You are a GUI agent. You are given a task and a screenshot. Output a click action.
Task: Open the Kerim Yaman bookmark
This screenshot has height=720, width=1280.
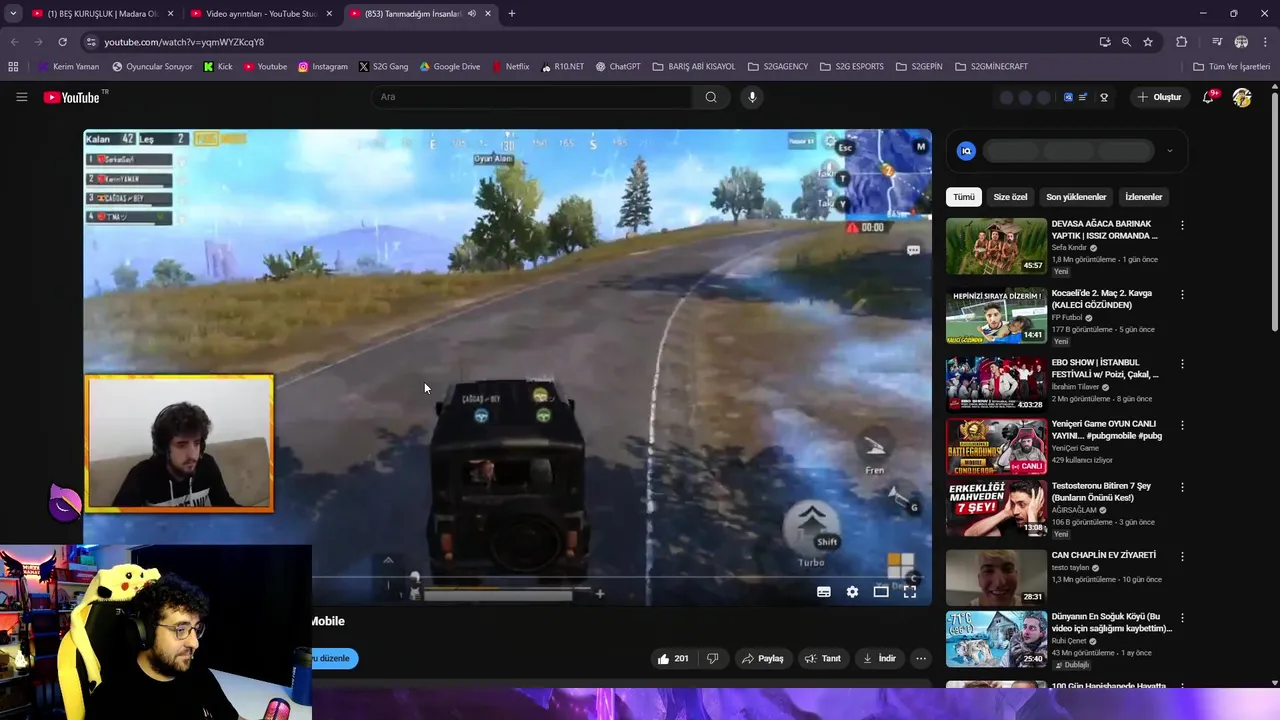click(68, 66)
